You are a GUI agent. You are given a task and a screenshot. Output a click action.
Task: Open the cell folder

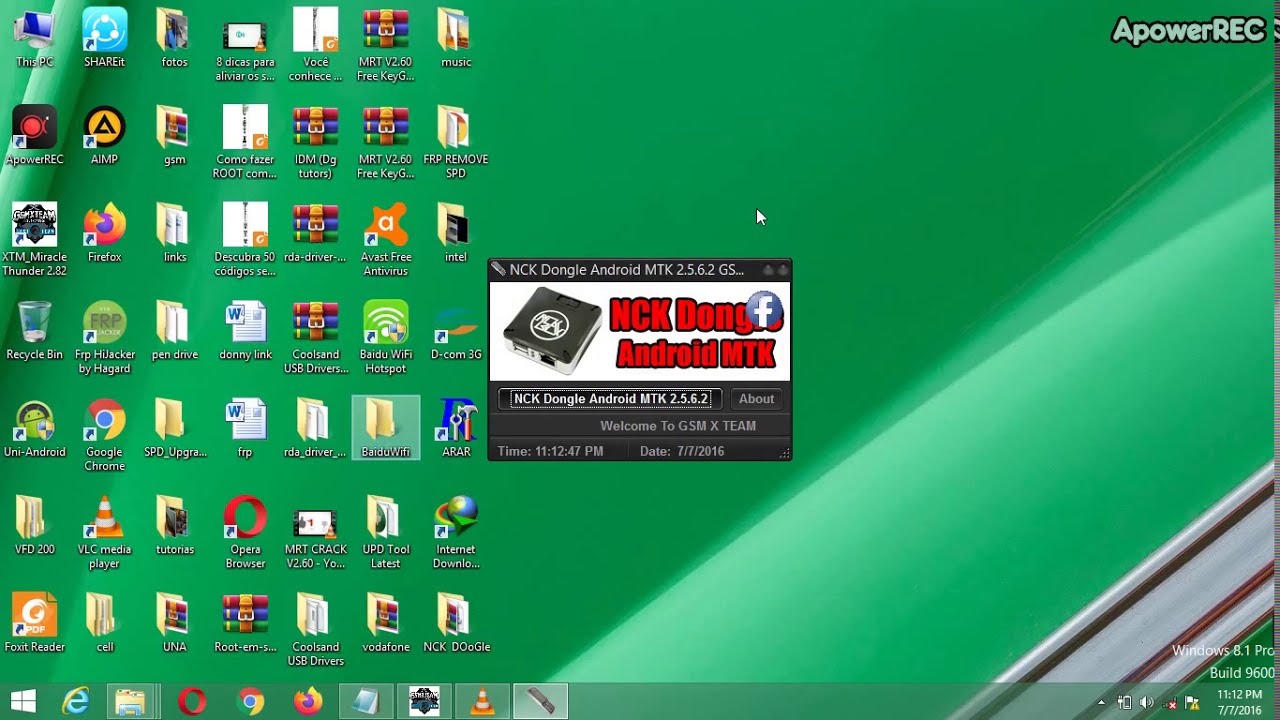click(104, 623)
